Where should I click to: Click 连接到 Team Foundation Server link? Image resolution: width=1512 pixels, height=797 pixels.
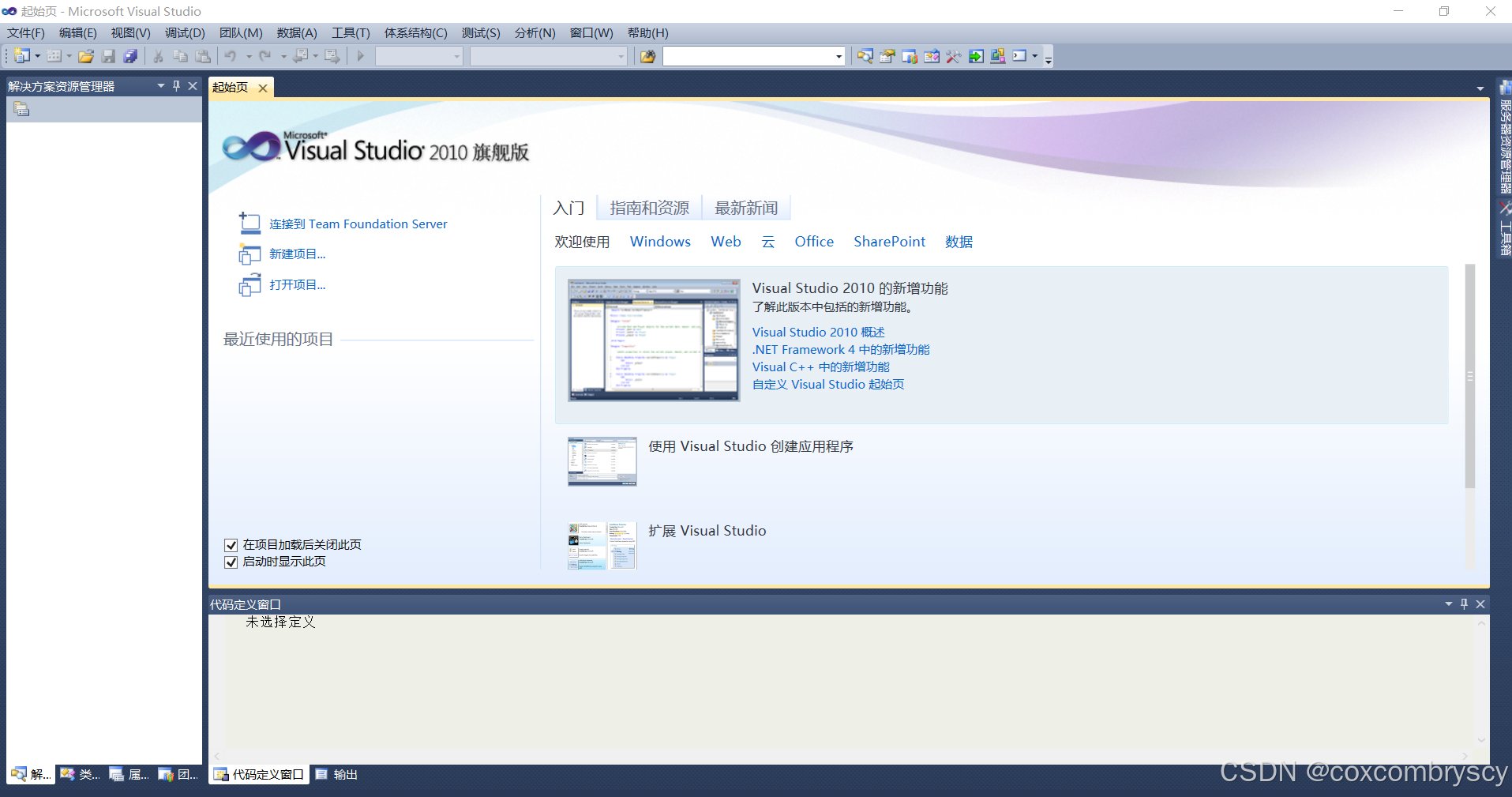click(358, 224)
